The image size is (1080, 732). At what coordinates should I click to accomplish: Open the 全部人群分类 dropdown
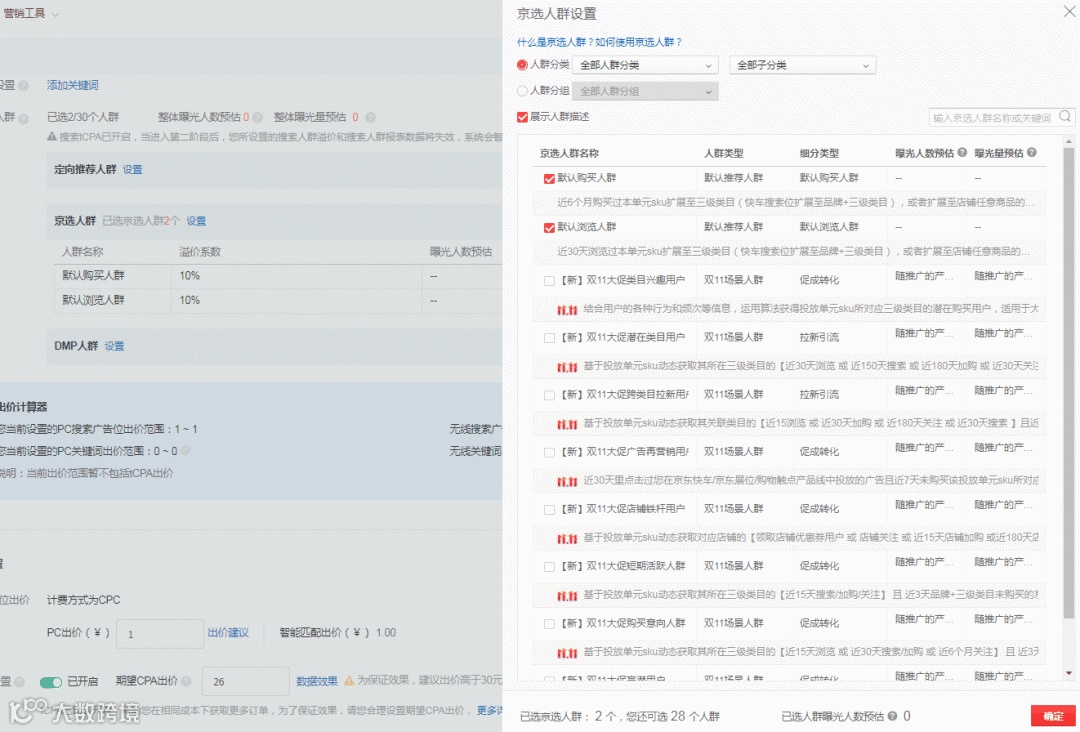pos(645,65)
